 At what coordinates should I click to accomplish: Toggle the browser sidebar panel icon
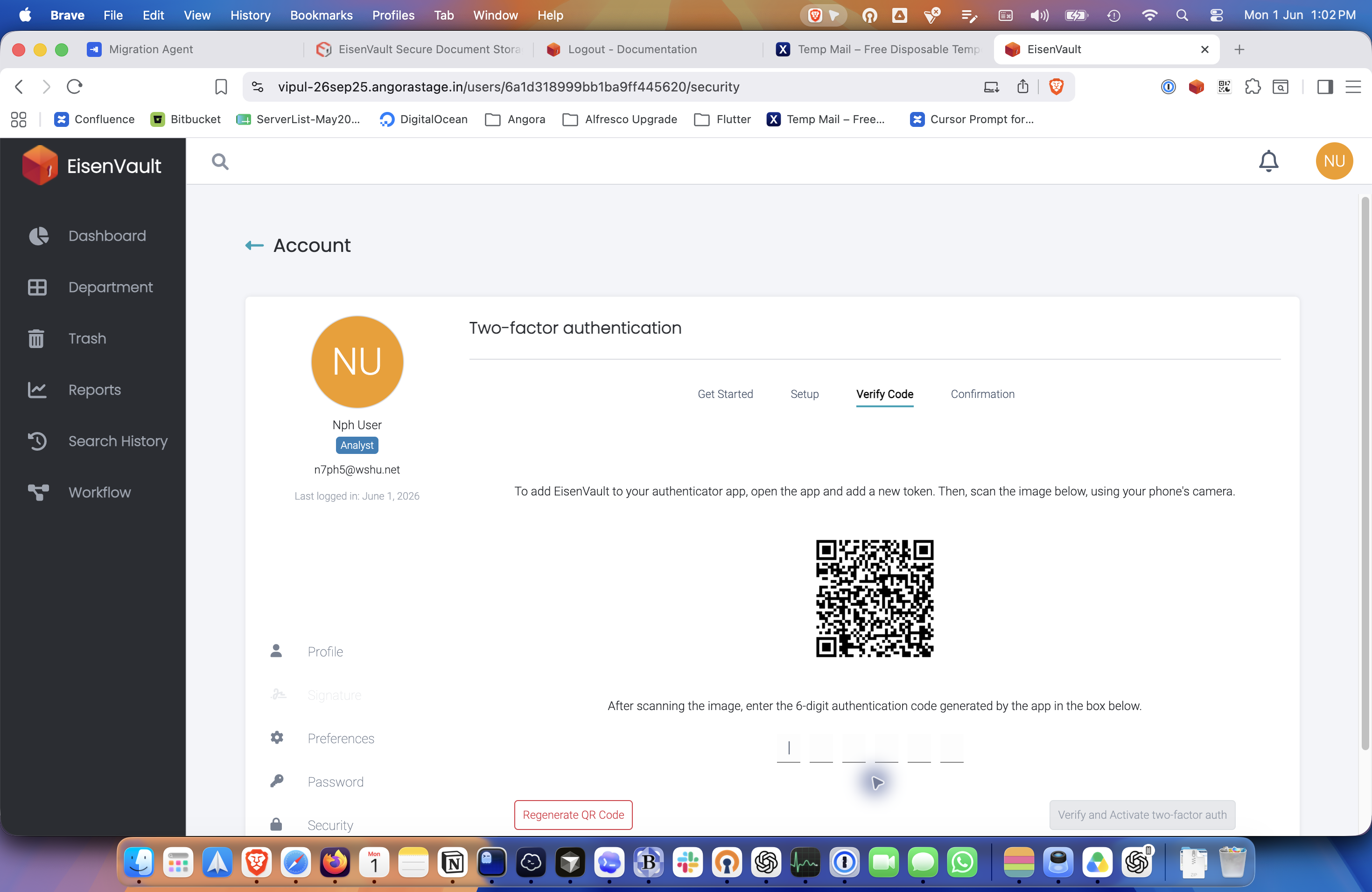pyautogui.click(x=1325, y=86)
